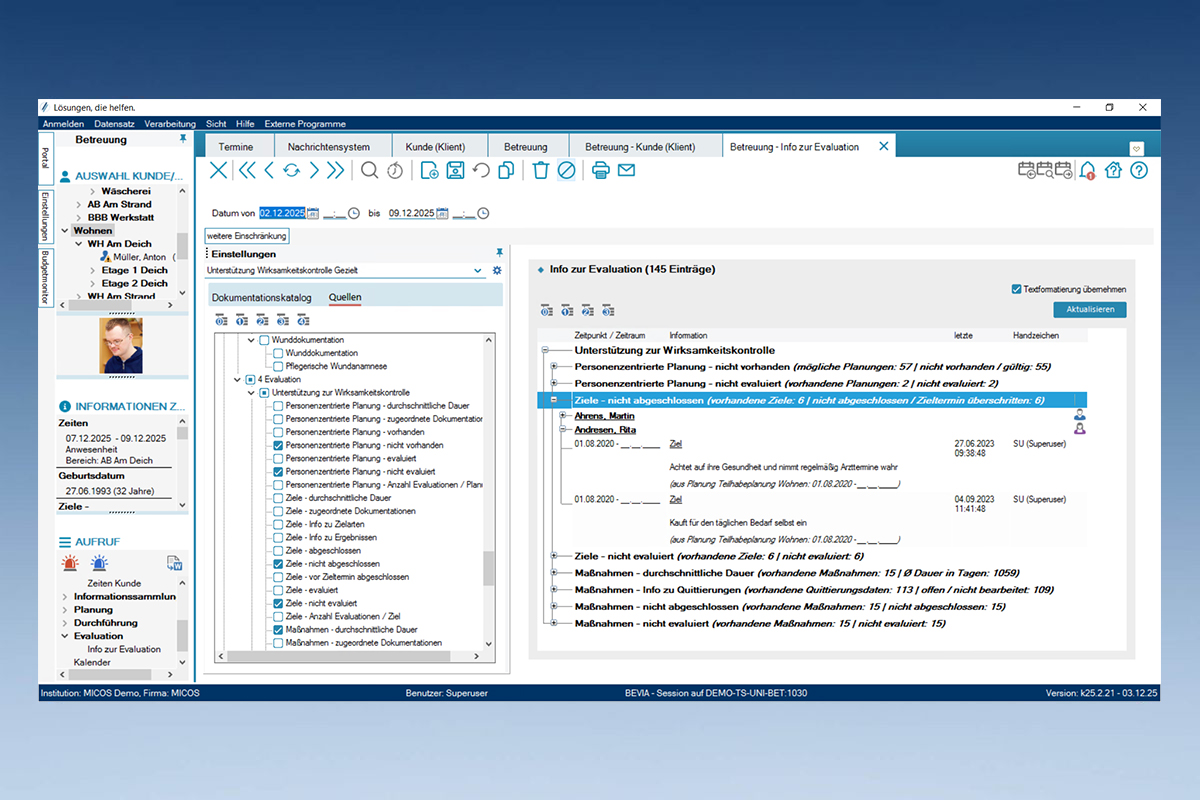The height and width of the screenshot is (800, 1200).
Task: Open the 'Verarbeitung' menu
Action: tap(170, 124)
